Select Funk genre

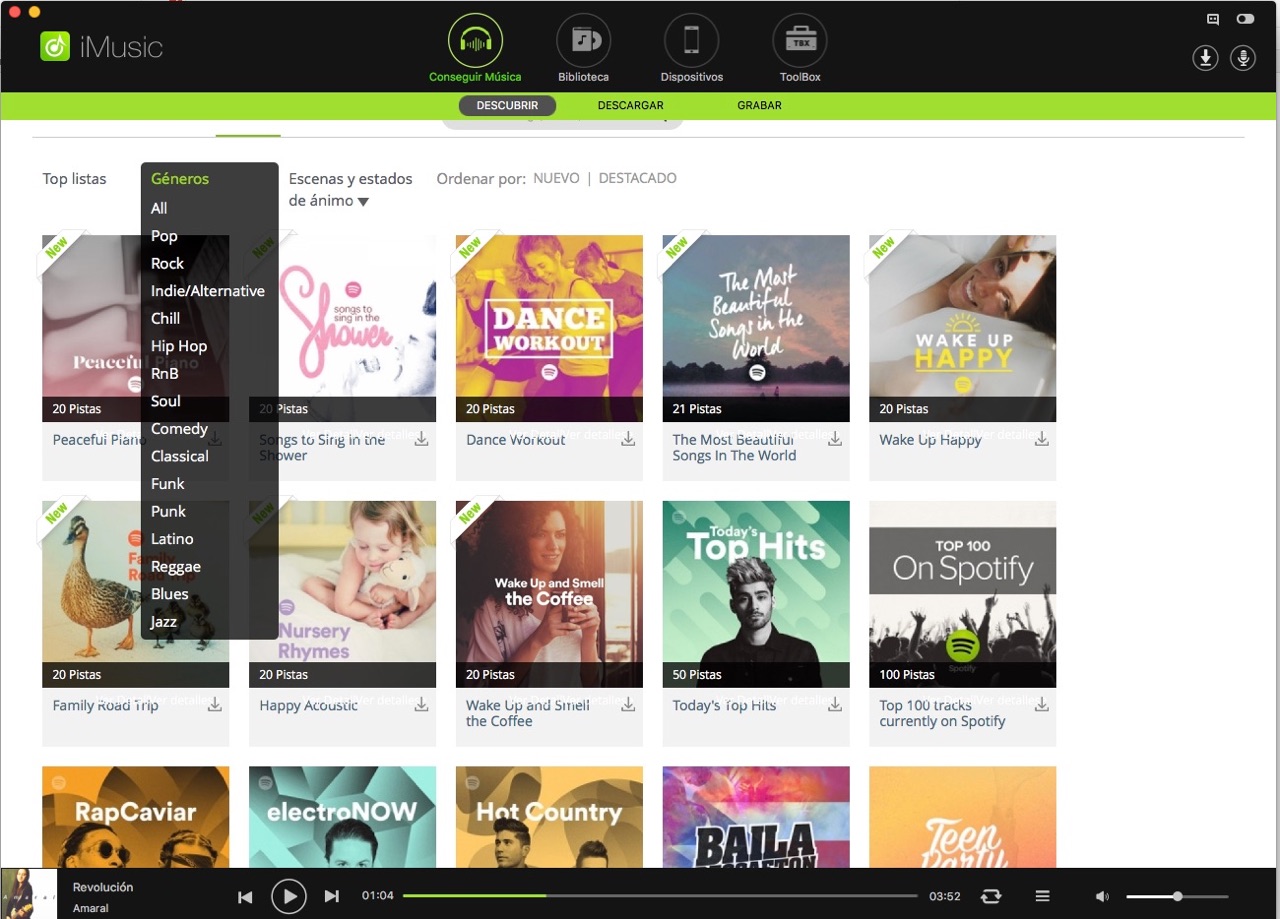coord(168,484)
